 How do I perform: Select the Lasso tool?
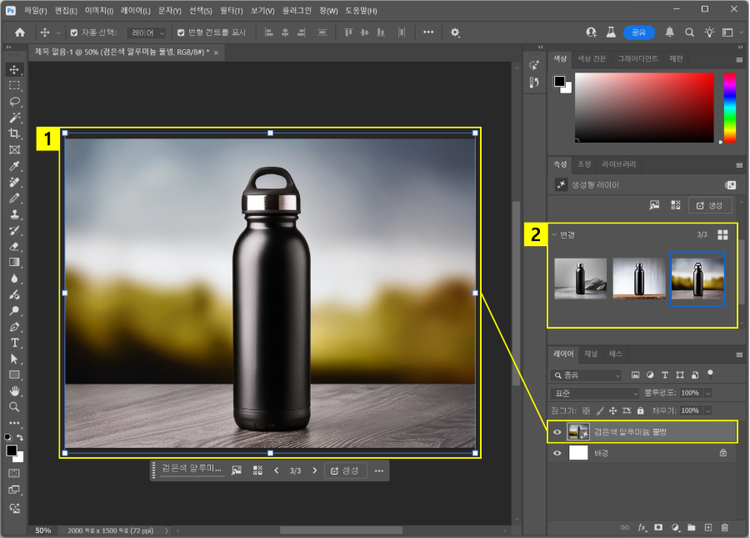14,101
